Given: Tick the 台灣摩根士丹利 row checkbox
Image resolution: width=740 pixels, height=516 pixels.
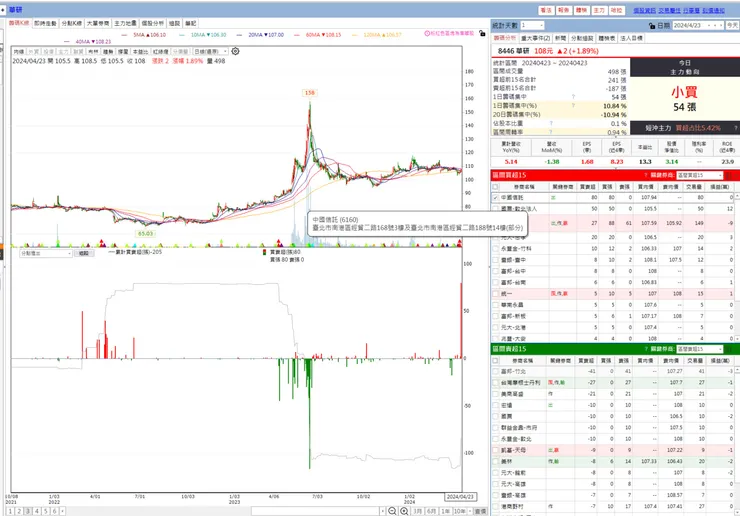Looking at the screenshot, I should click(x=496, y=382).
